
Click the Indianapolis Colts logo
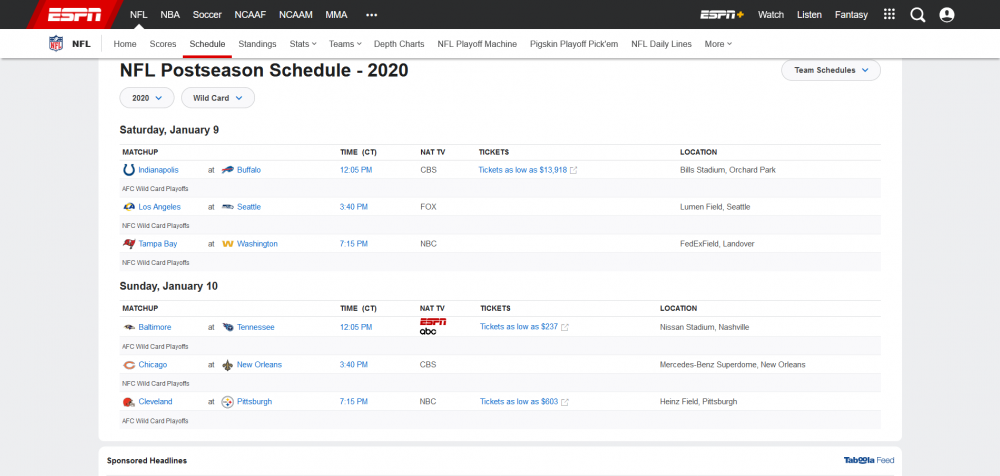click(x=129, y=170)
